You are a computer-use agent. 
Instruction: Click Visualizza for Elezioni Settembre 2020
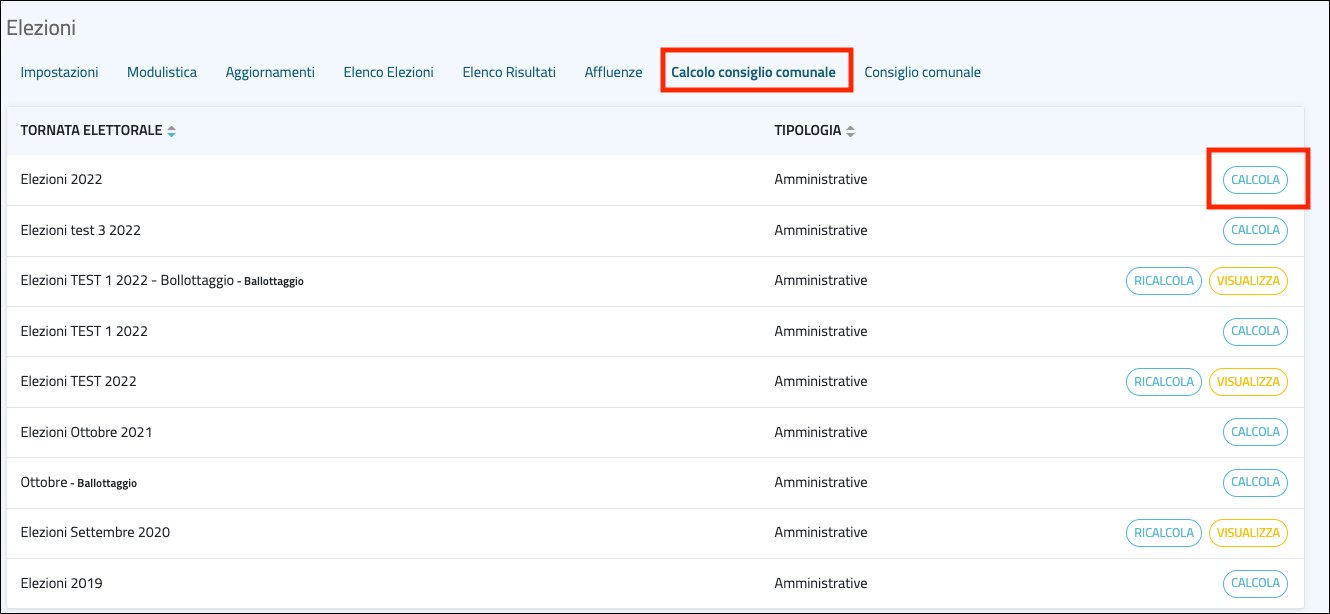point(1248,533)
